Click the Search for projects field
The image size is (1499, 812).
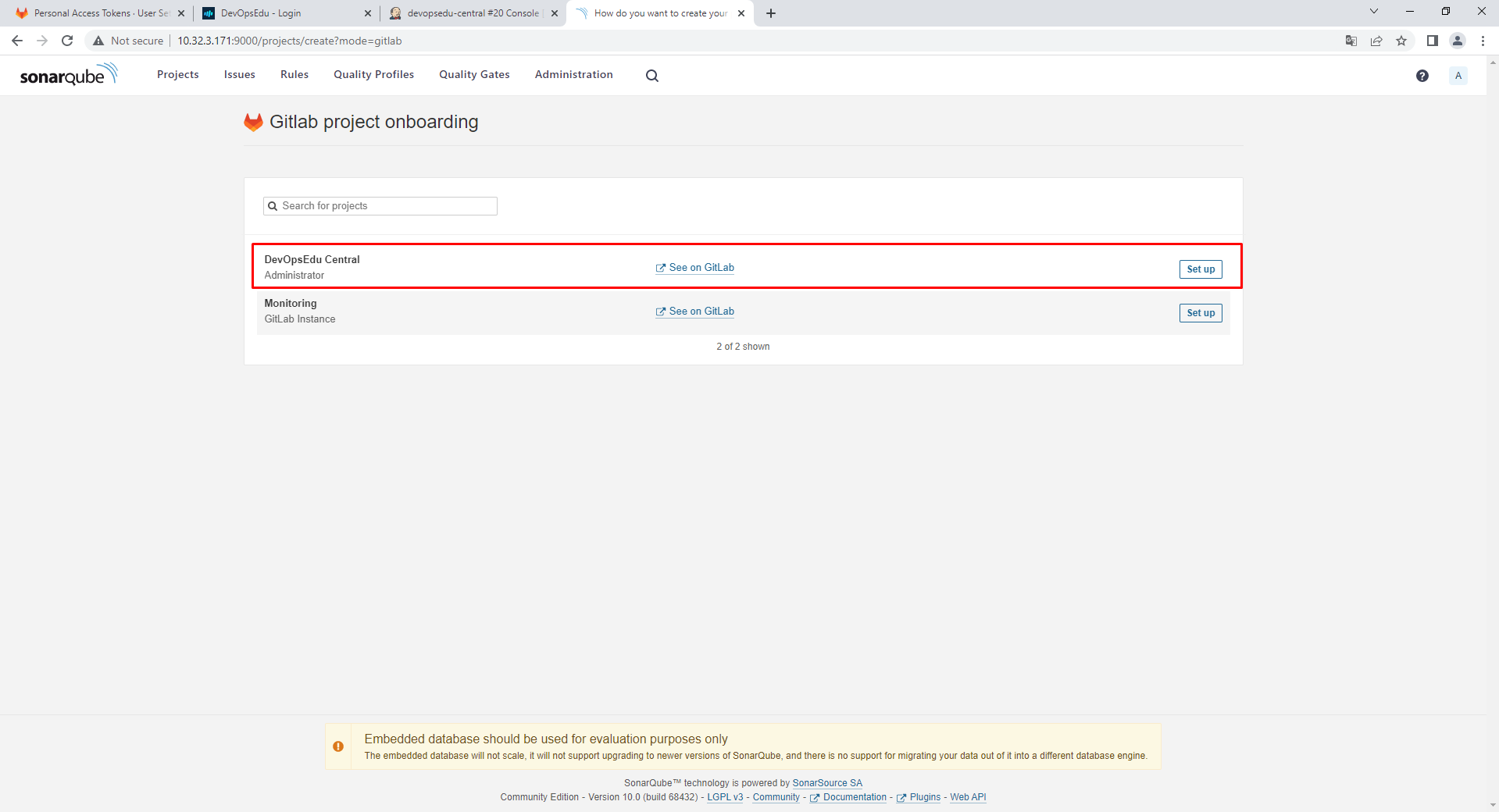(380, 206)
